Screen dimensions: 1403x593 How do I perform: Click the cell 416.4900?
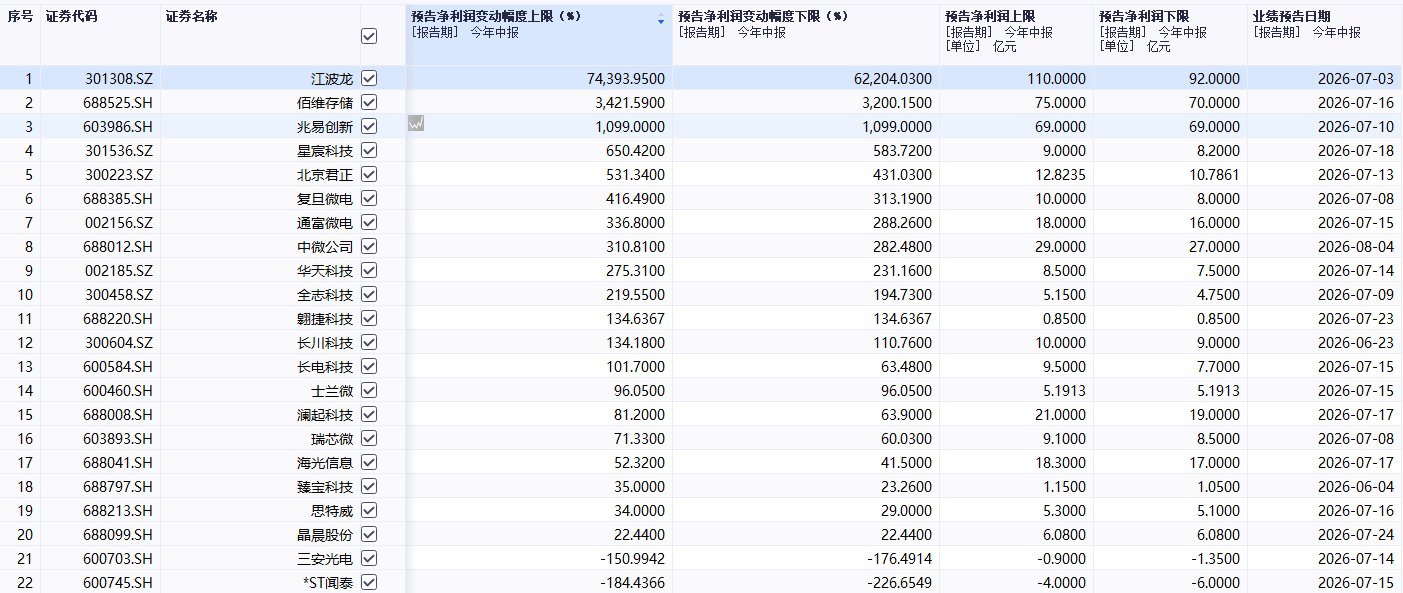coord(636,198)
